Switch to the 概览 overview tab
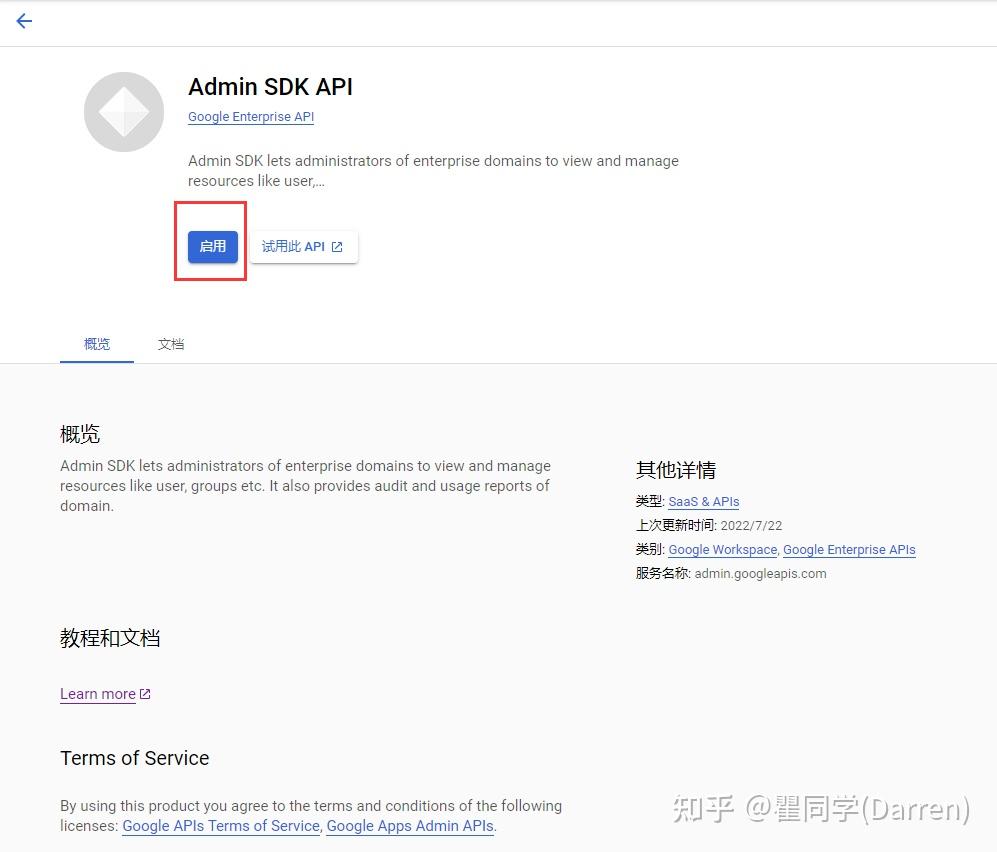997x852 pixels. coord(96,344)
